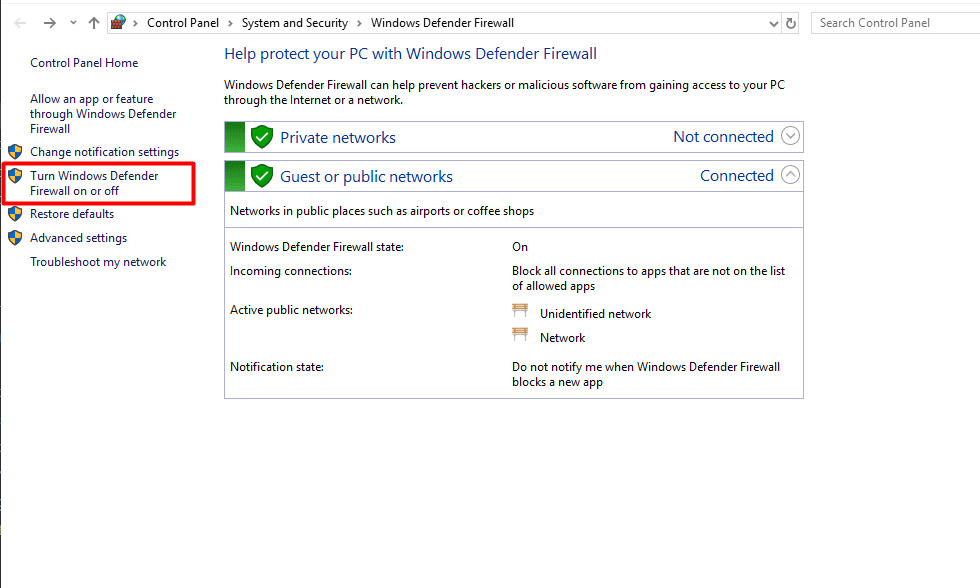Click green shield icon for public networks
The height and width of the screenshot is (588, 980).
tap(262, 176)
